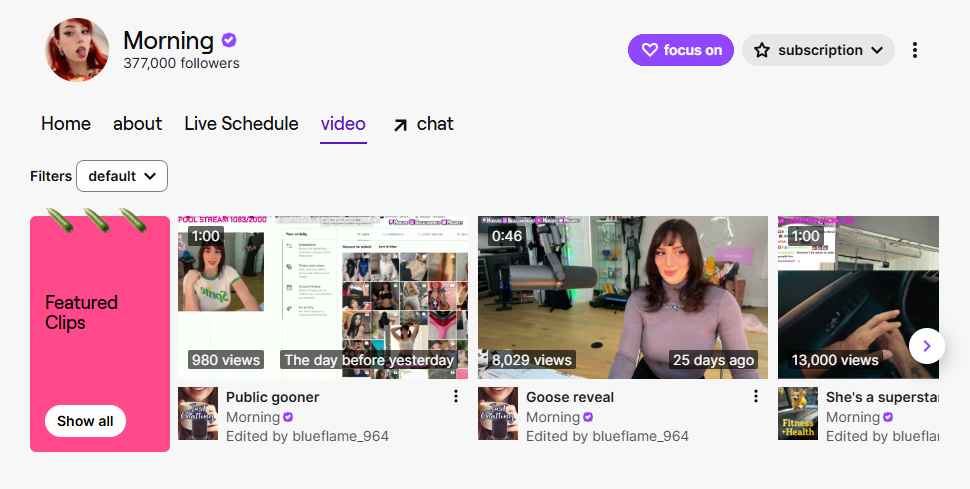The height and width of the screenshot is (489, 970).
Task: Pop out the chat link
Action: (x=423, y=124)
